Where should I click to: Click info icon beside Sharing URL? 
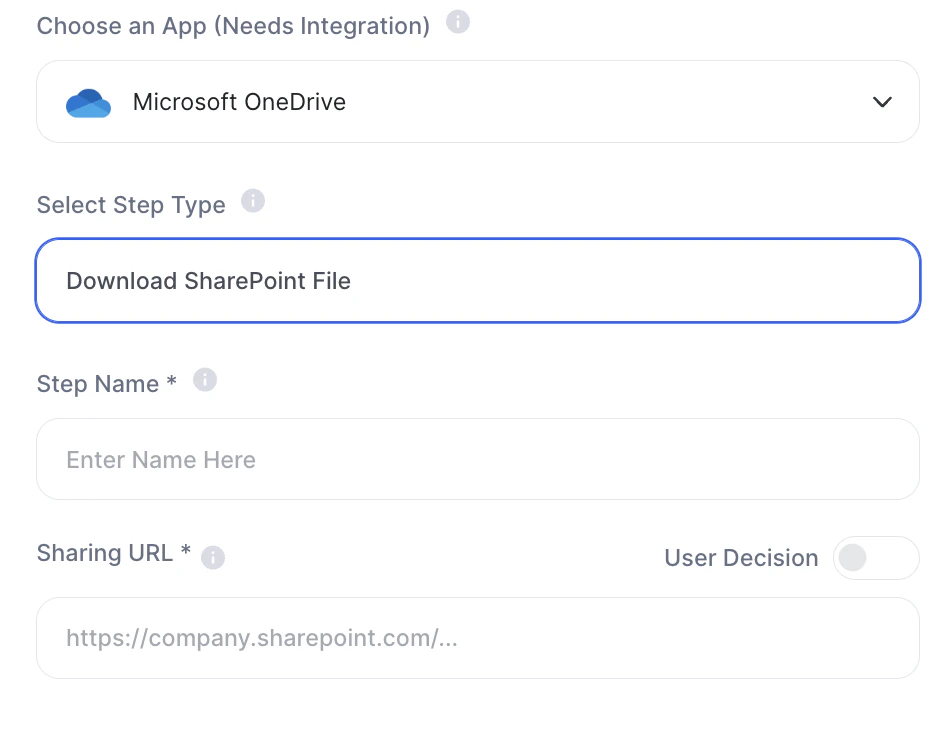212,557
